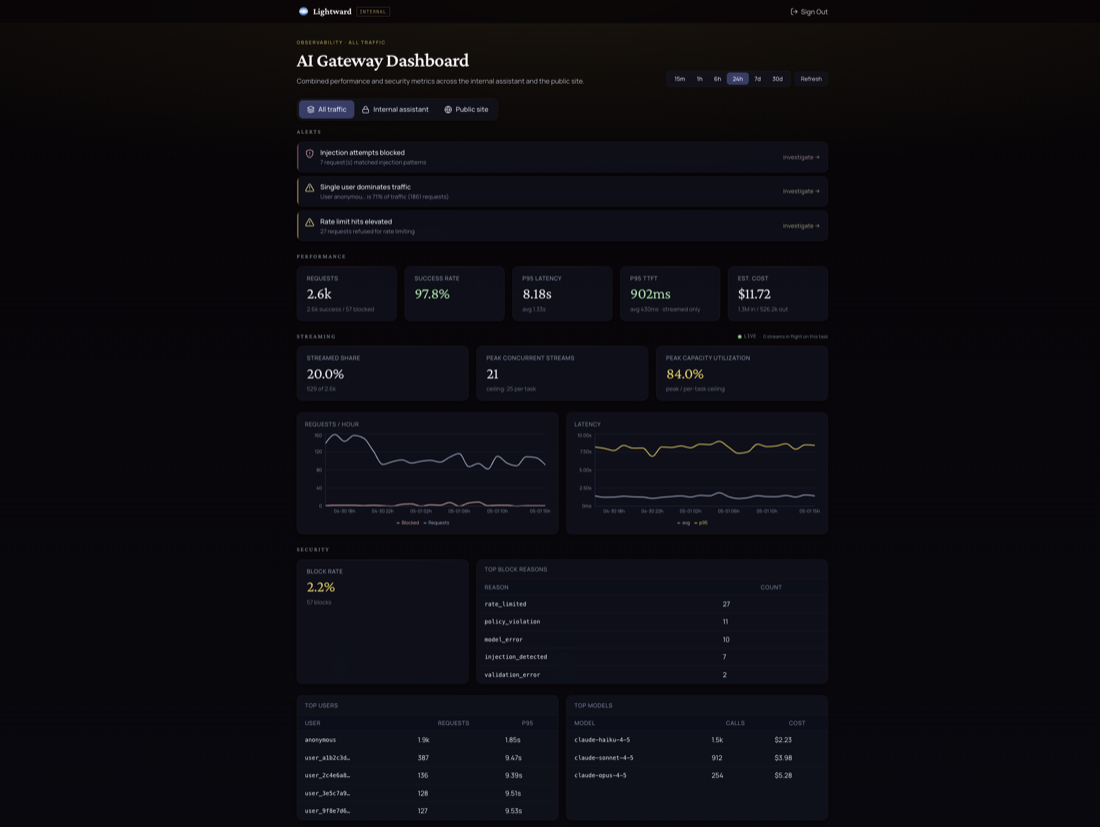Click the claude-haiku-4-5 model row
Image resolution: width=1100 pixels, height=827 pixels.
(697, 740)
